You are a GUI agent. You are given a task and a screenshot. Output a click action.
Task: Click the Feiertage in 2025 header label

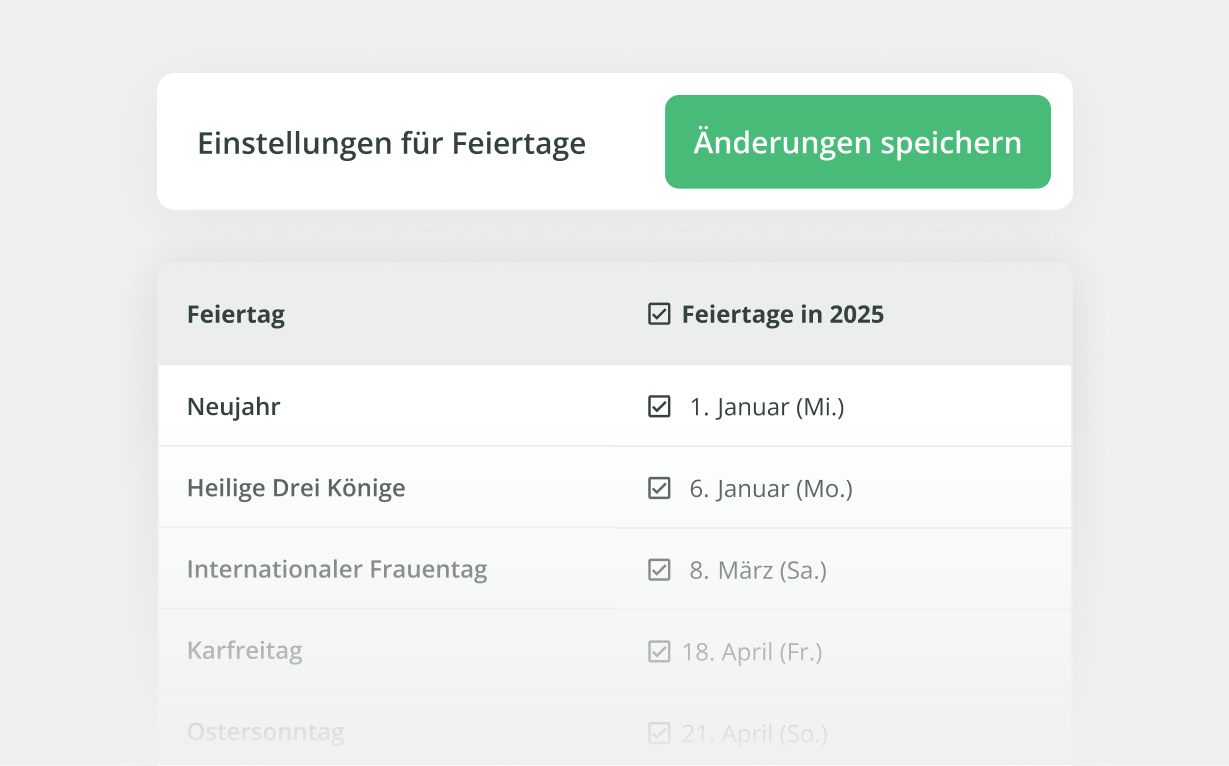click(782, 315)
